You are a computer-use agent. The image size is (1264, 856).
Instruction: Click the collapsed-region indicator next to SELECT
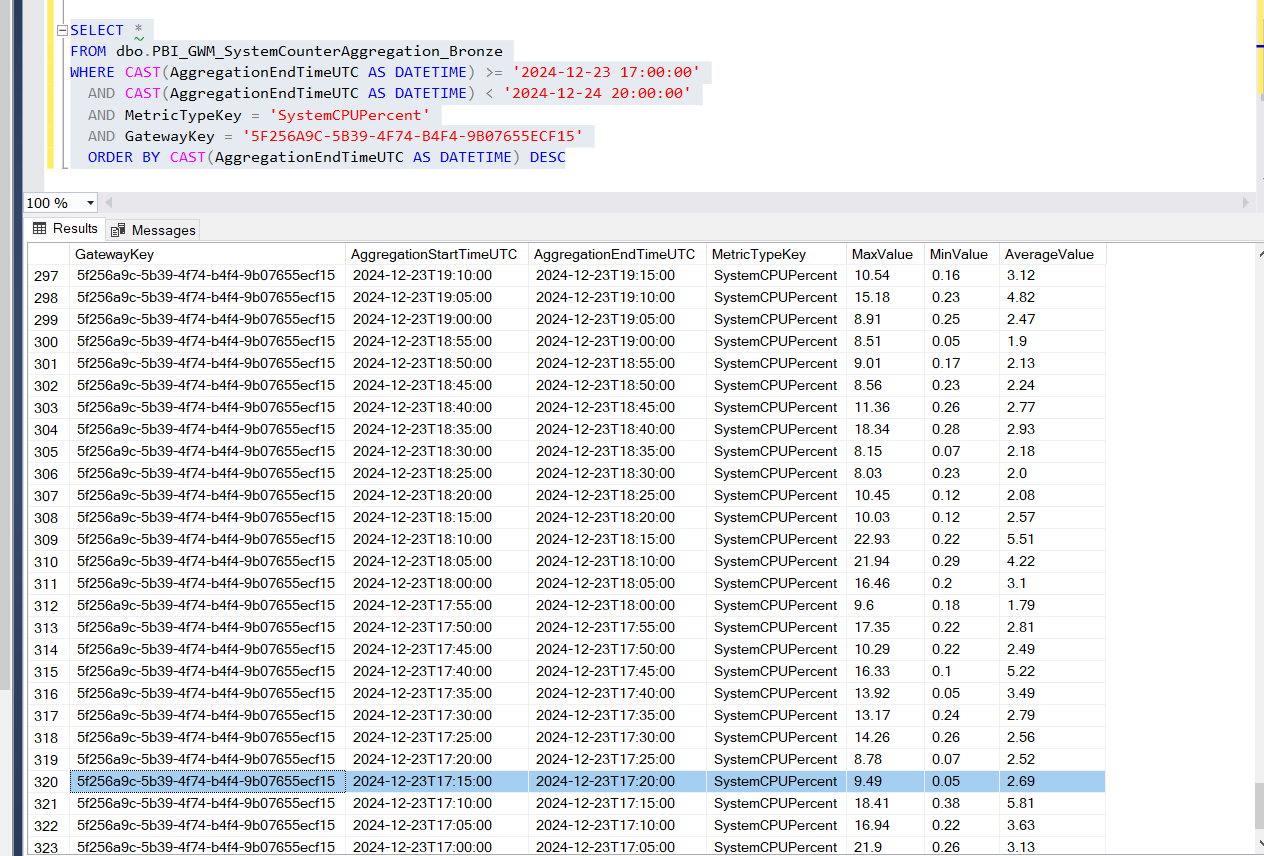[61, 30]
